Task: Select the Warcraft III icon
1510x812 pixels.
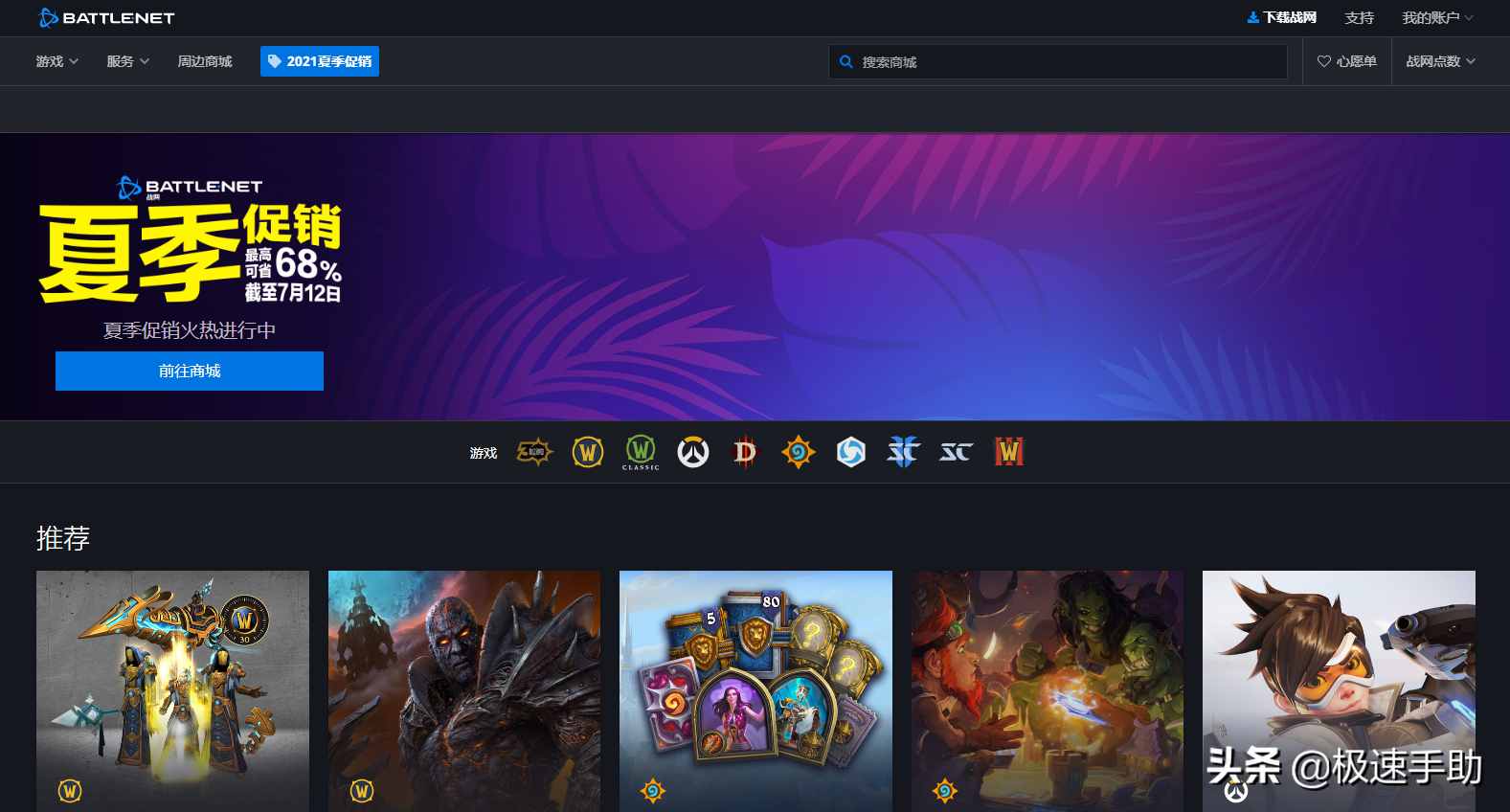Action: pos(1008,452)
